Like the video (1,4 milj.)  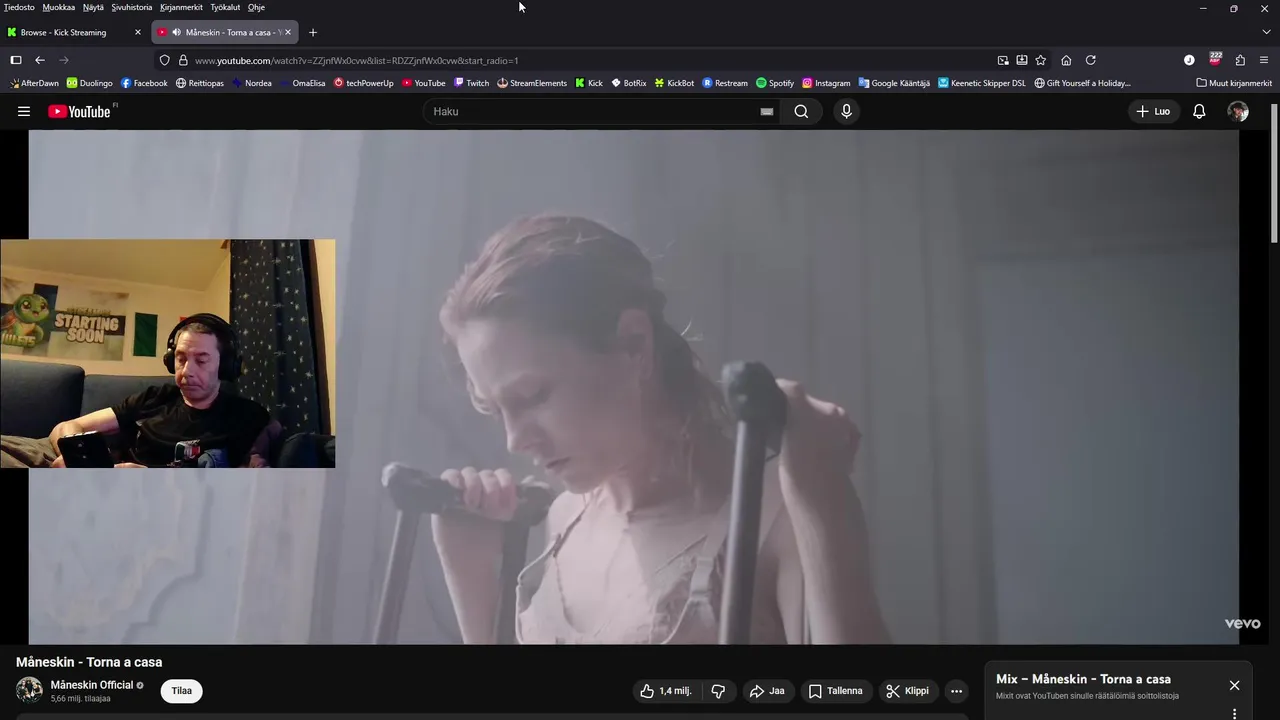[x=666, y=691]
